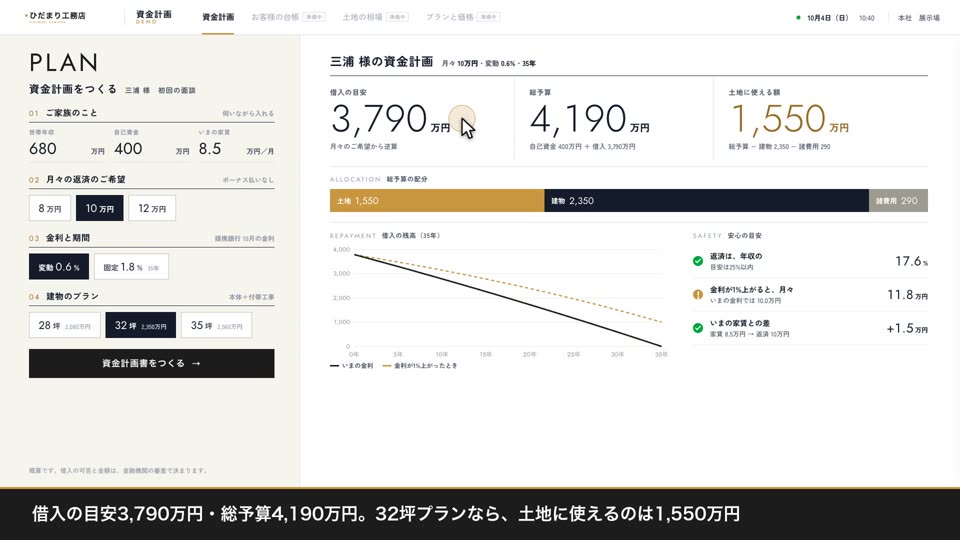Click the 資金計画 DEMO header title
The image size is (960, 540).
tap(154, 17)
